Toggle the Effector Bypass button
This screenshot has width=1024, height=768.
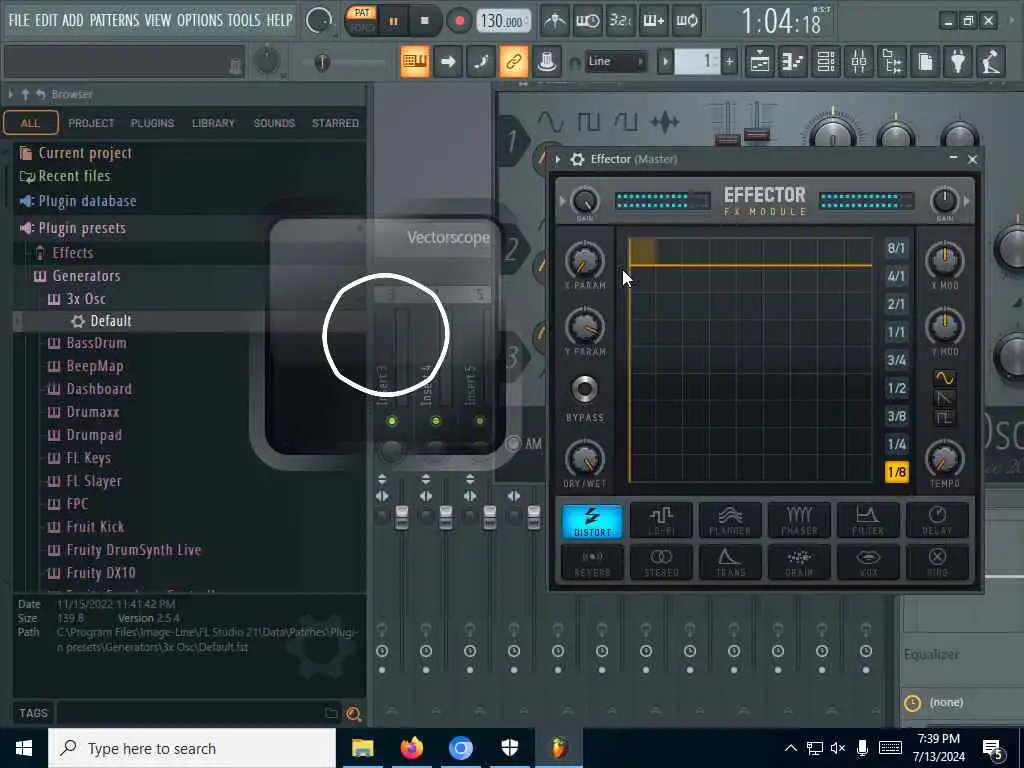pos(584,389)
